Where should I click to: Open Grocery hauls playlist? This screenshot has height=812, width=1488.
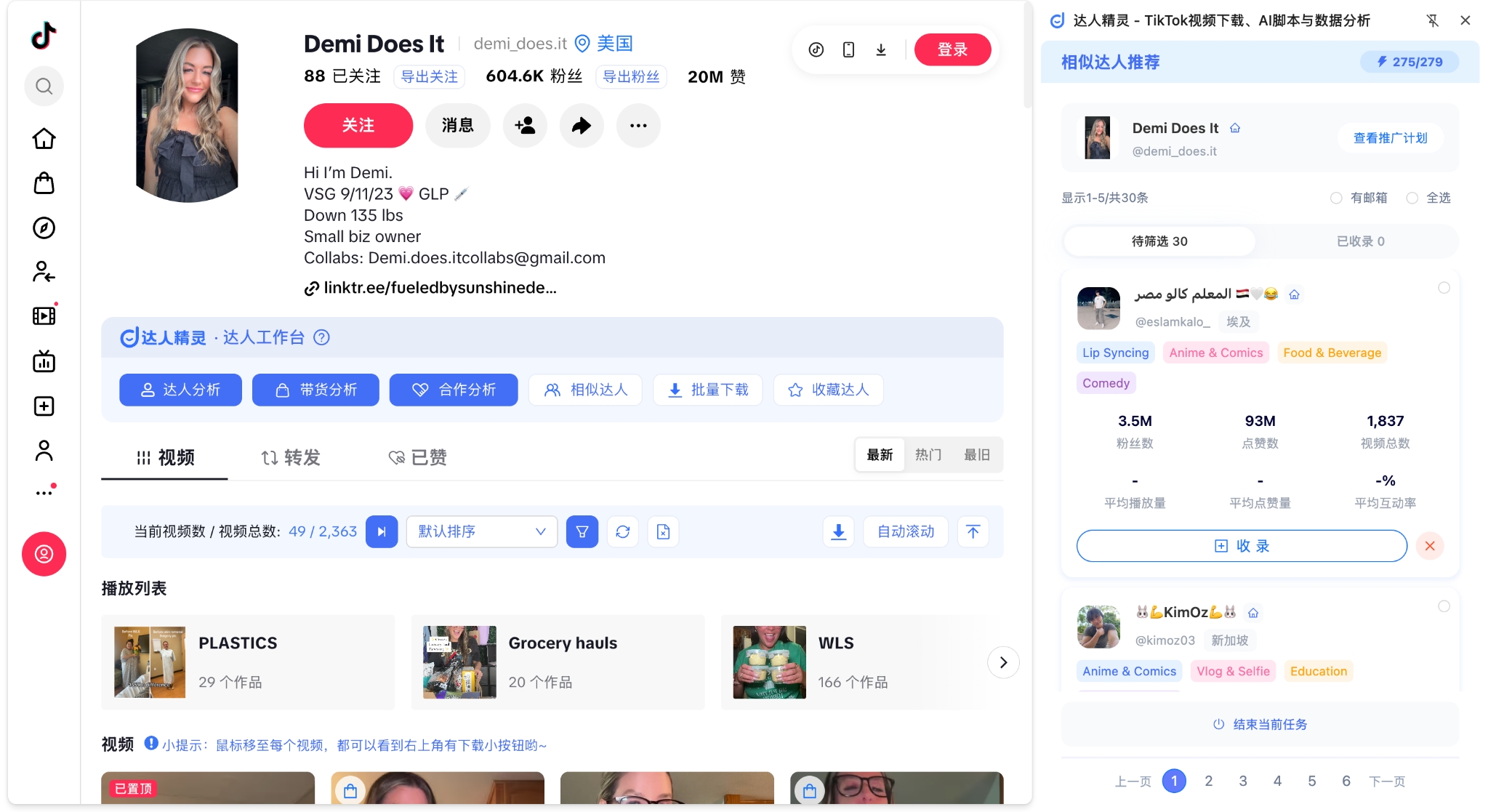(x=558, y=662)
